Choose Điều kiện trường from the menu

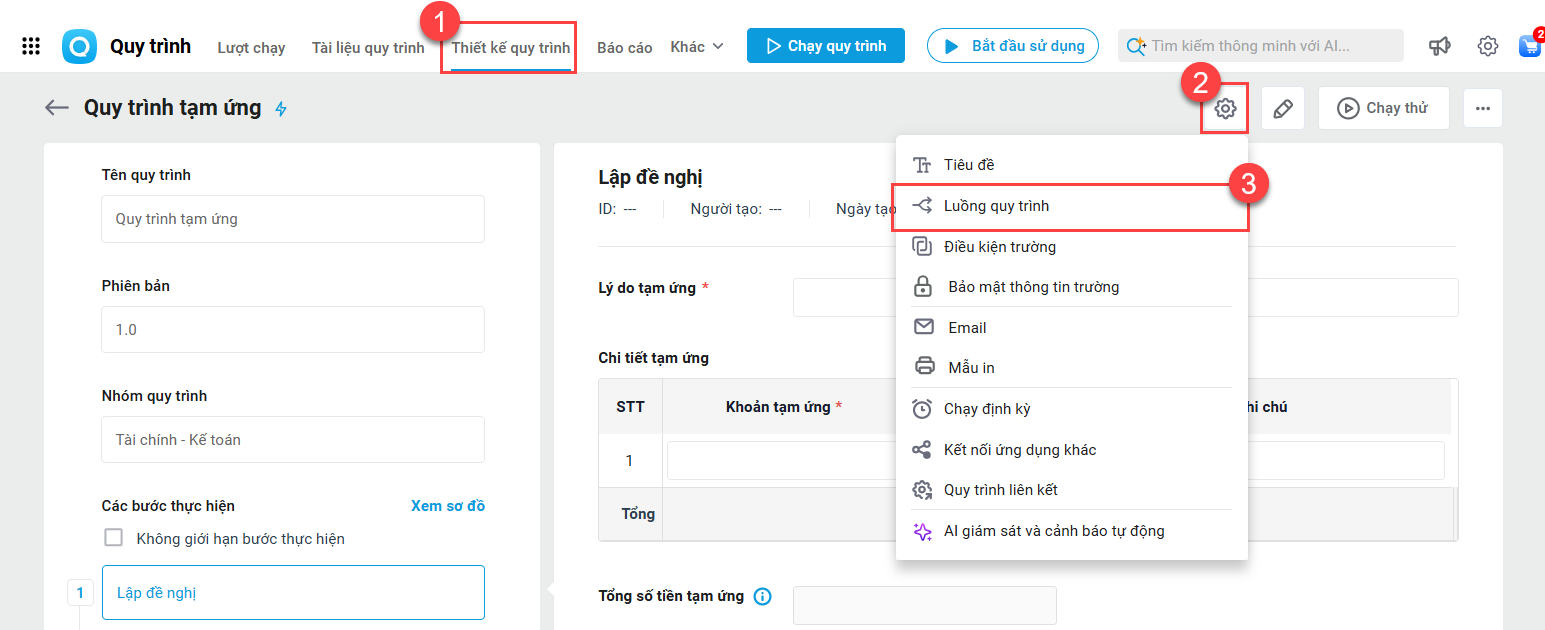pos(999,247)
